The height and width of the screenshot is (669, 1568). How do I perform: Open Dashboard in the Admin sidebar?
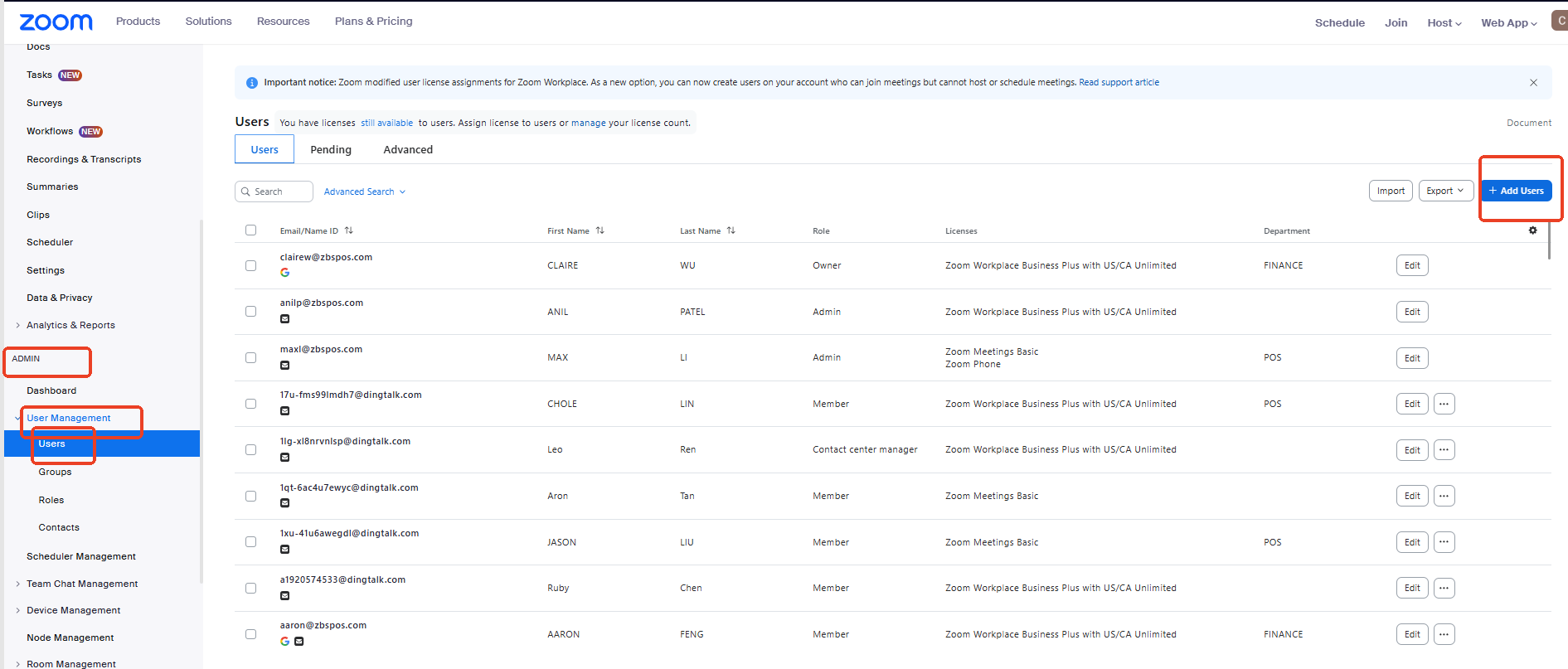pos(51,390)
